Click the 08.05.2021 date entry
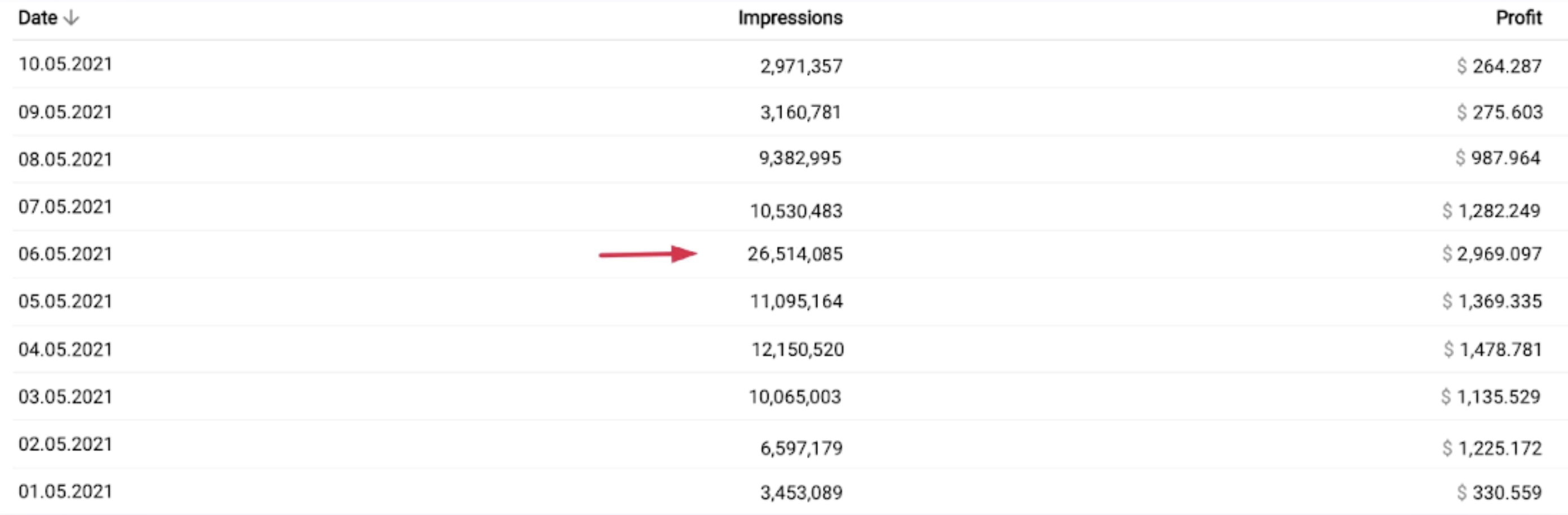Screen dimensions: 1568x515 click(x=65, y=160)
